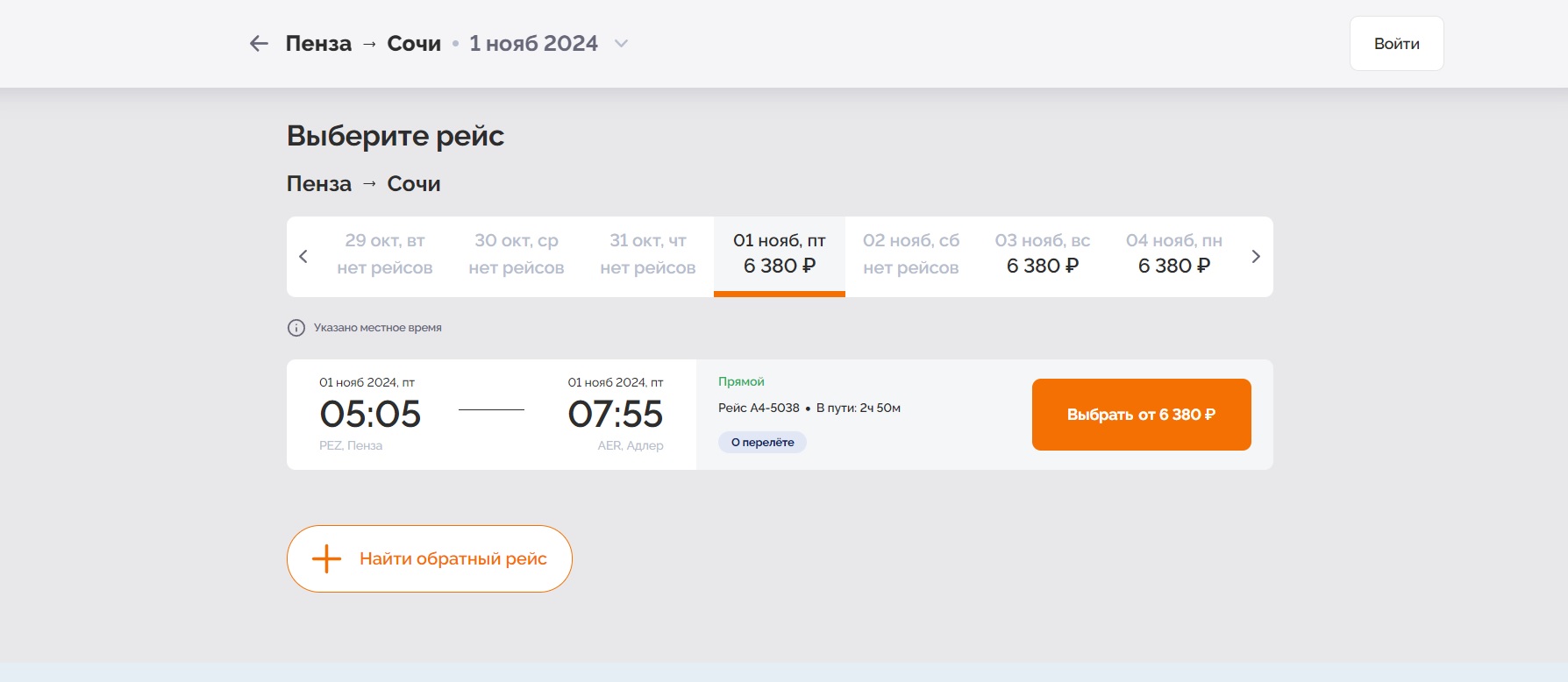Show later dates with right chevron

[1256, 257]
